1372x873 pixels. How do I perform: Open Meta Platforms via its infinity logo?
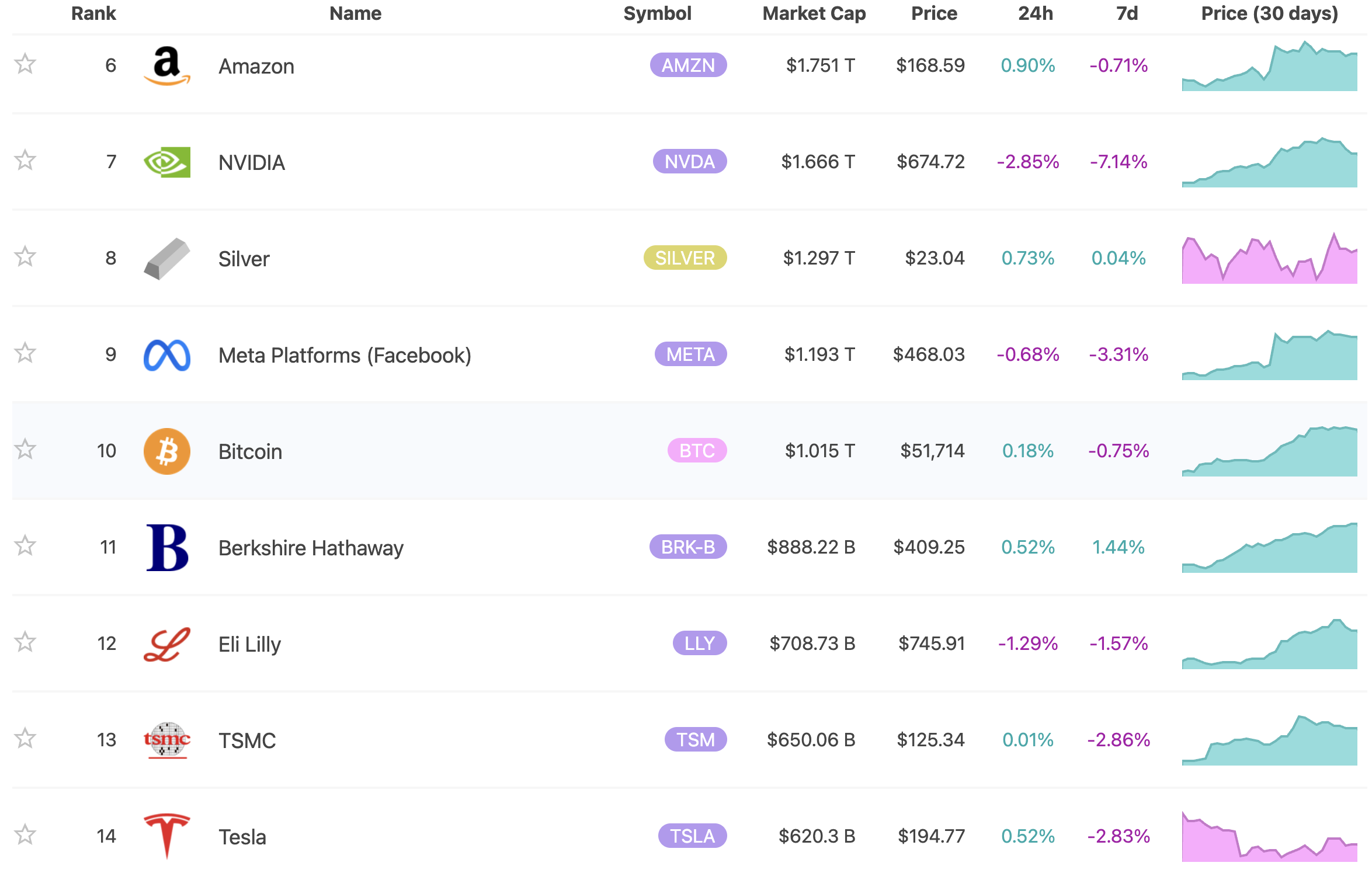166,354
